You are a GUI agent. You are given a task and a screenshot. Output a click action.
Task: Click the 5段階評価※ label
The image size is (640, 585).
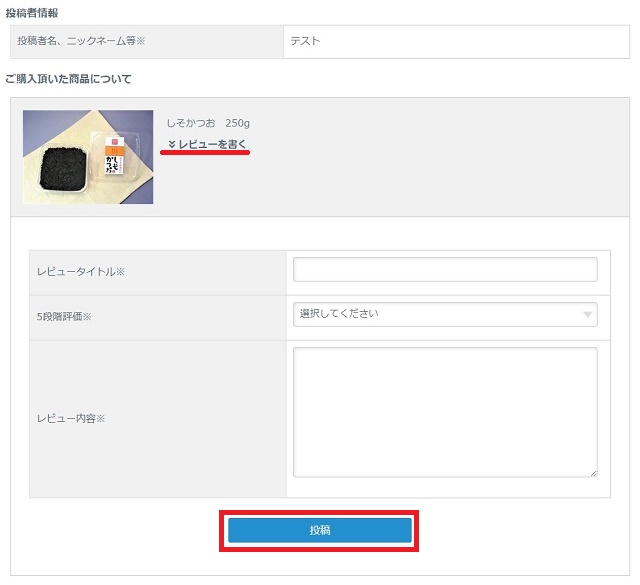pos(64,317)
